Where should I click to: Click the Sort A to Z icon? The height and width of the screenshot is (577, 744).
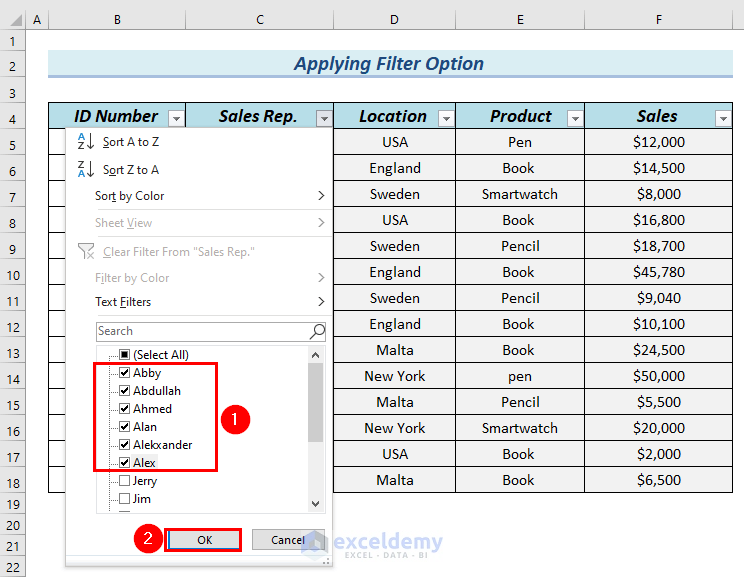[x=85, y=142]
